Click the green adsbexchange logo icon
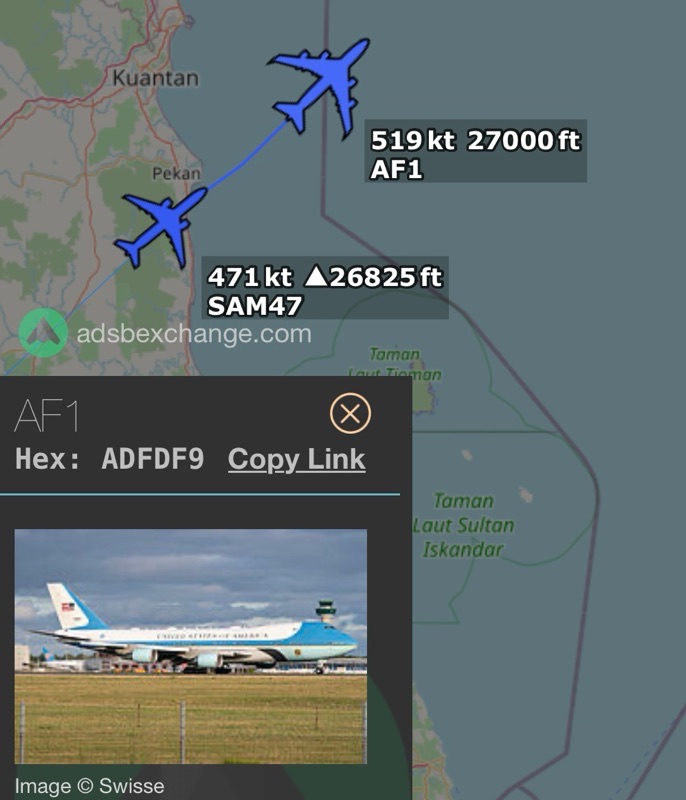 (43, 333)
